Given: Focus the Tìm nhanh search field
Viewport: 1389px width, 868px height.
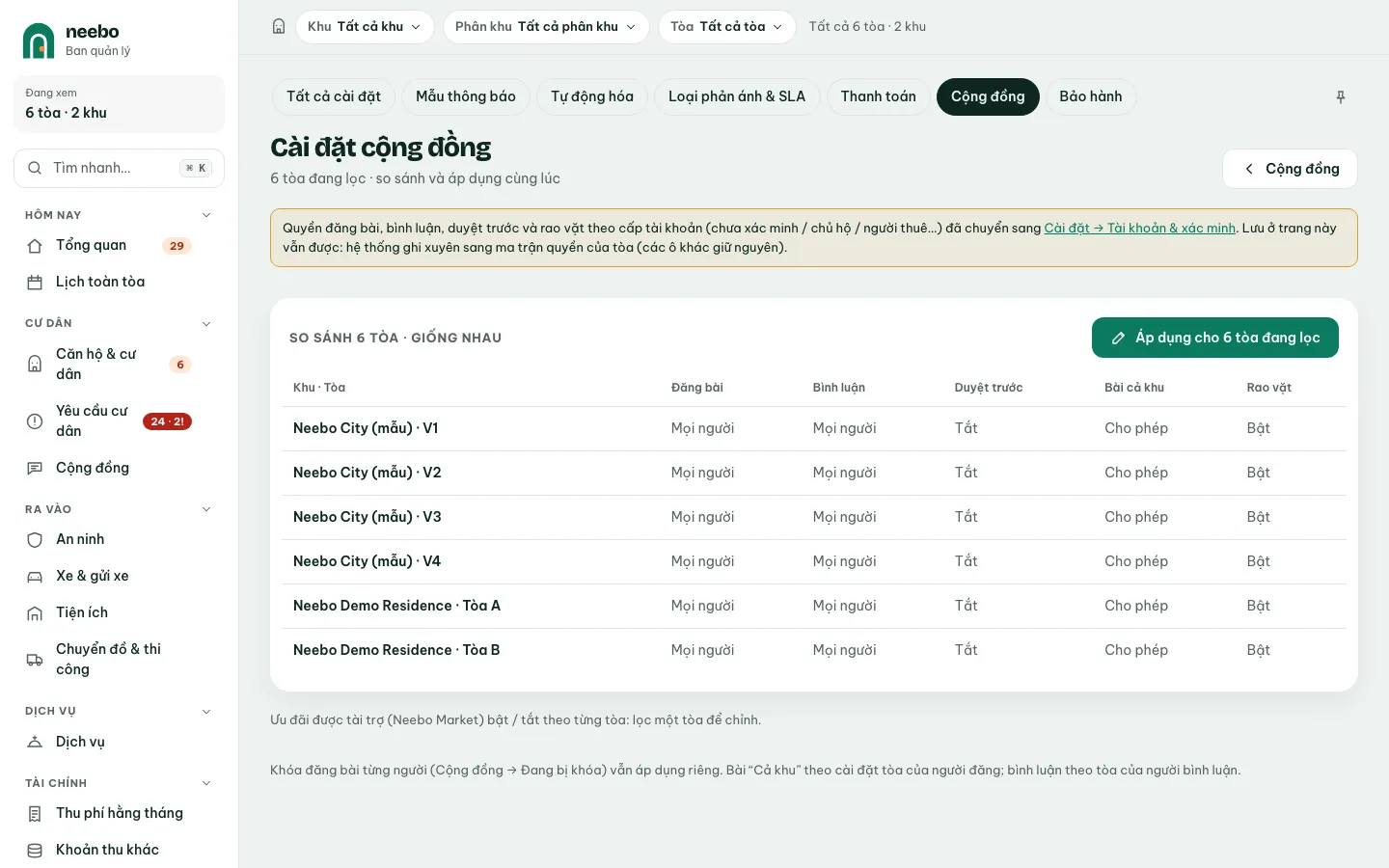Looking at the screenshot, I should coord(120,168).
